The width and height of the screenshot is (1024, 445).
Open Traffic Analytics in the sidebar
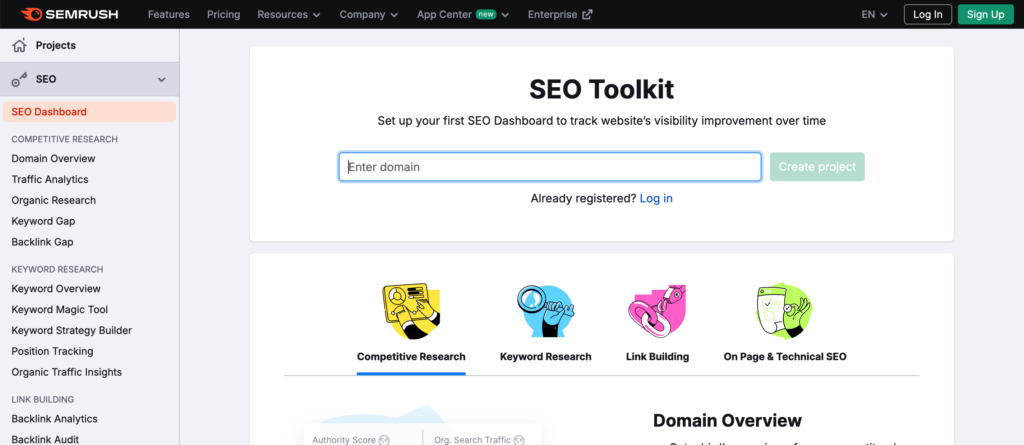[50, 180]
